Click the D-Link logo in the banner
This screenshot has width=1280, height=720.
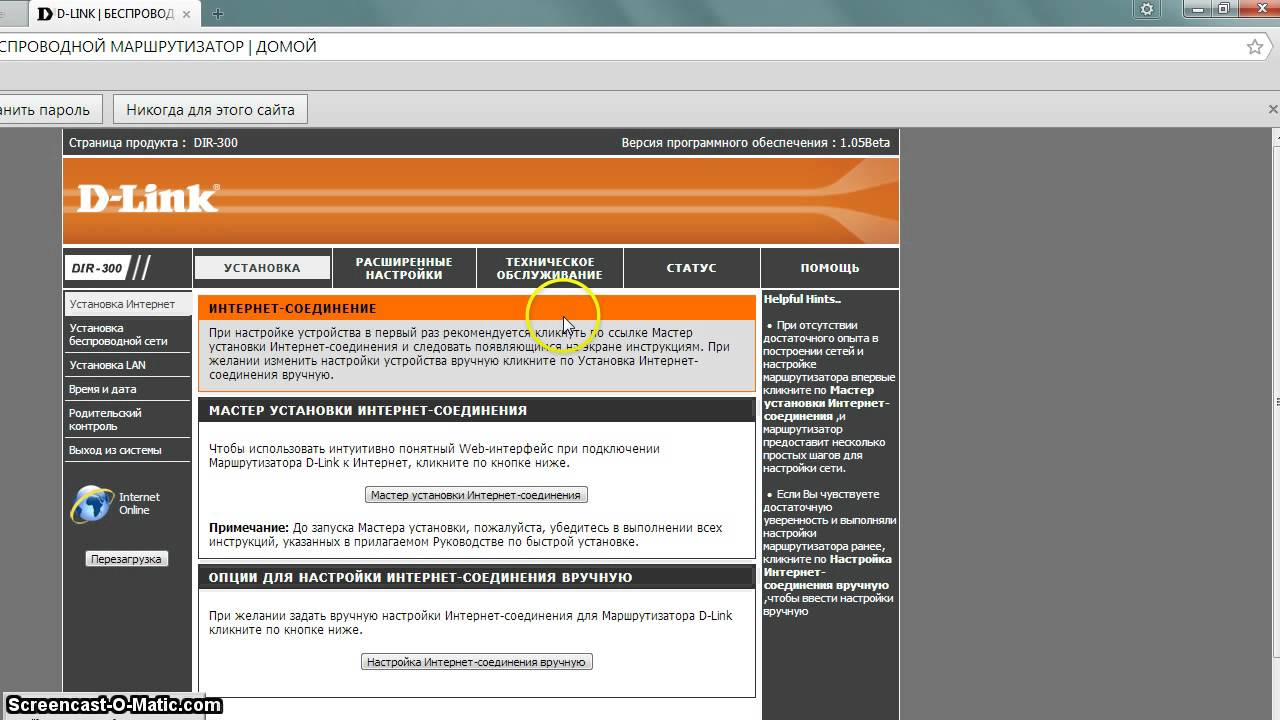148,197
